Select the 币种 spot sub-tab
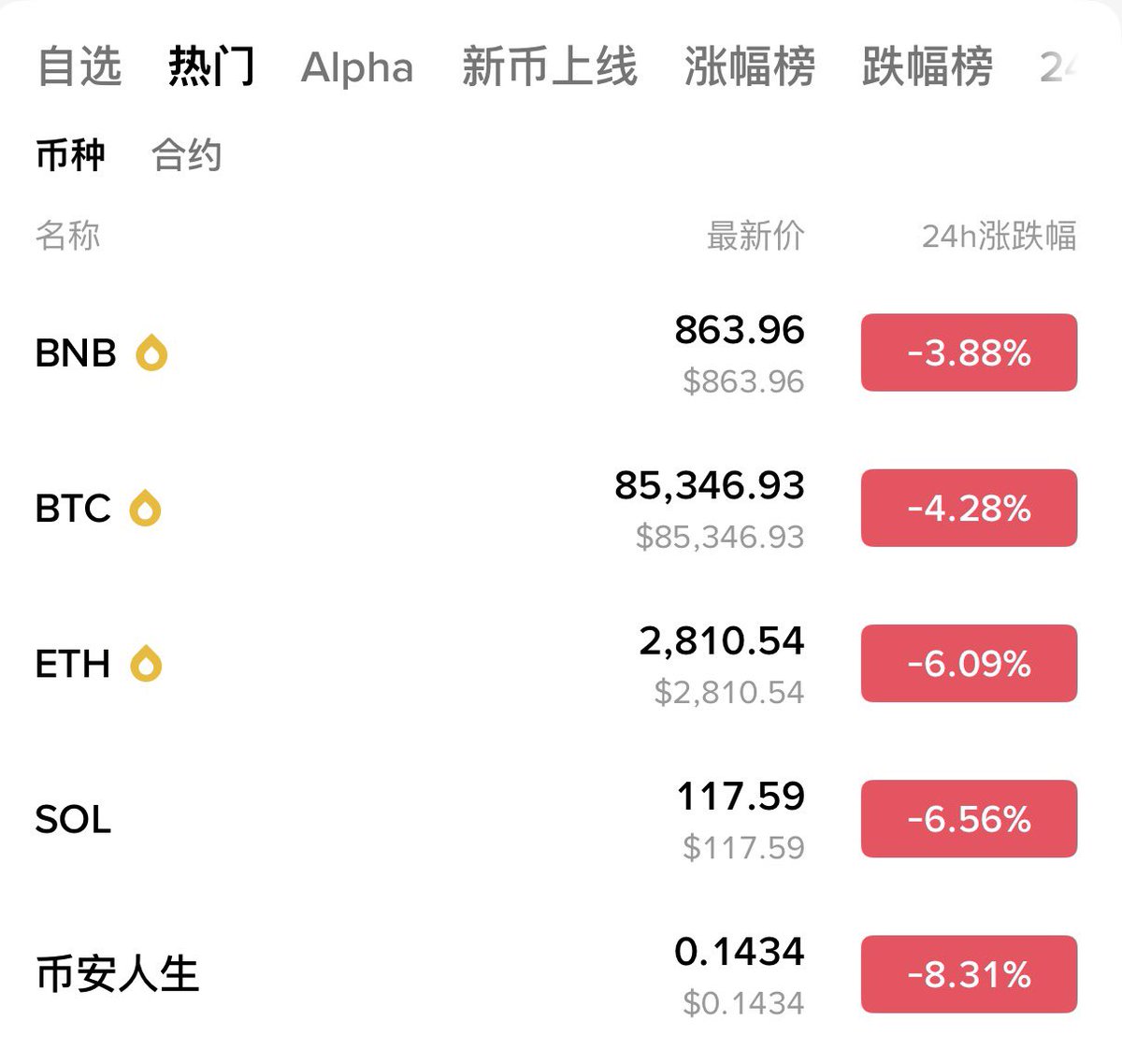Image resolution: width=1122 pixels, height=1064 pixels. (x=70, y=155)
